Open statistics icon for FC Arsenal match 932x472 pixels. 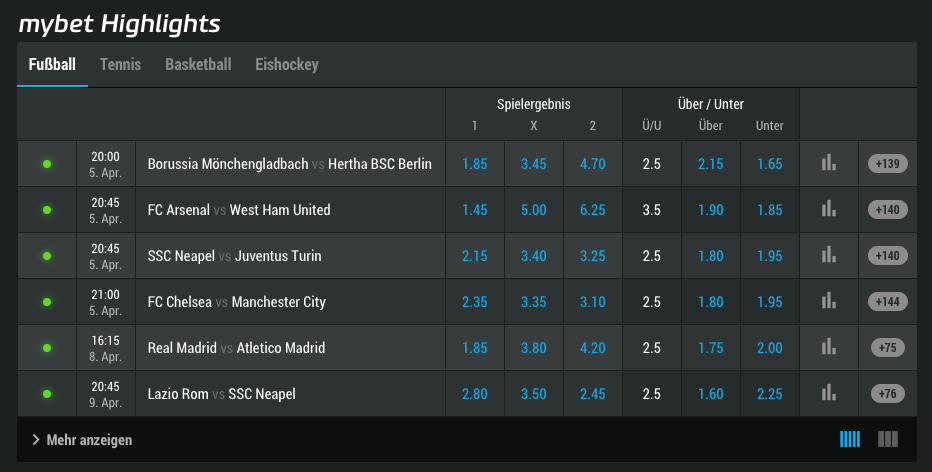click(829, 209)
